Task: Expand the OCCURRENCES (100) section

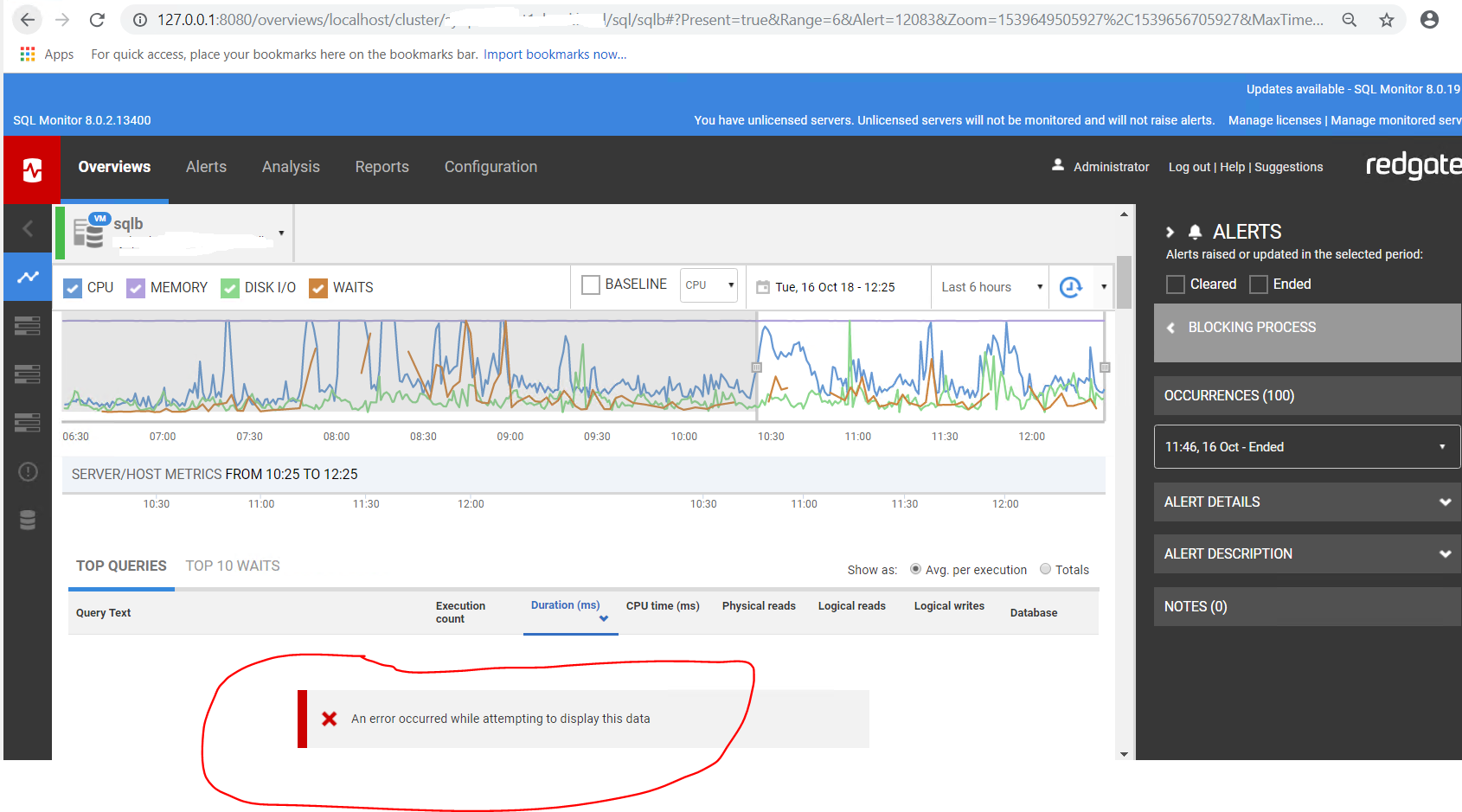Action: (1306, 395)
